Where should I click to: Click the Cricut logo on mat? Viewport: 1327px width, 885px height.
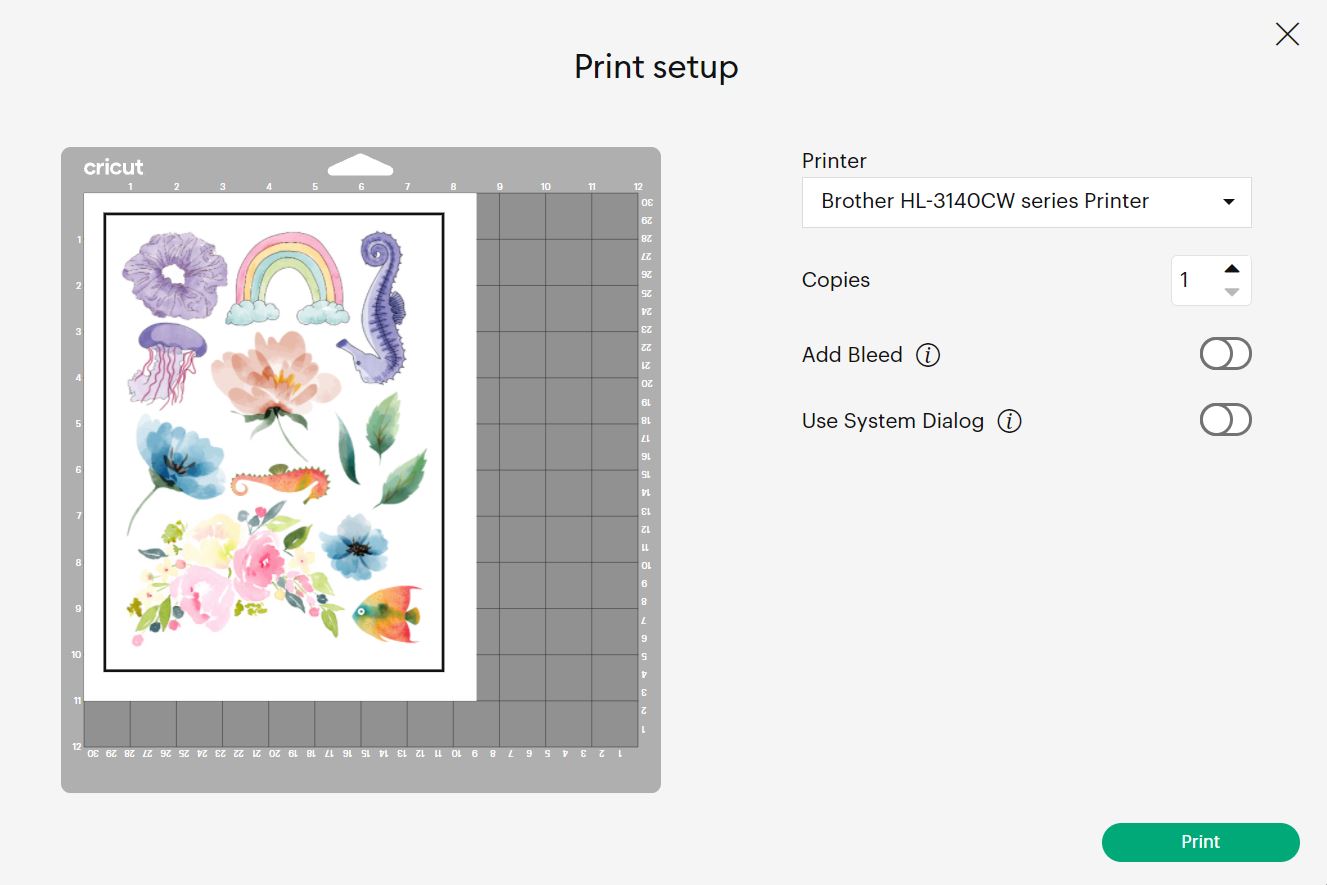coord(113,167)
